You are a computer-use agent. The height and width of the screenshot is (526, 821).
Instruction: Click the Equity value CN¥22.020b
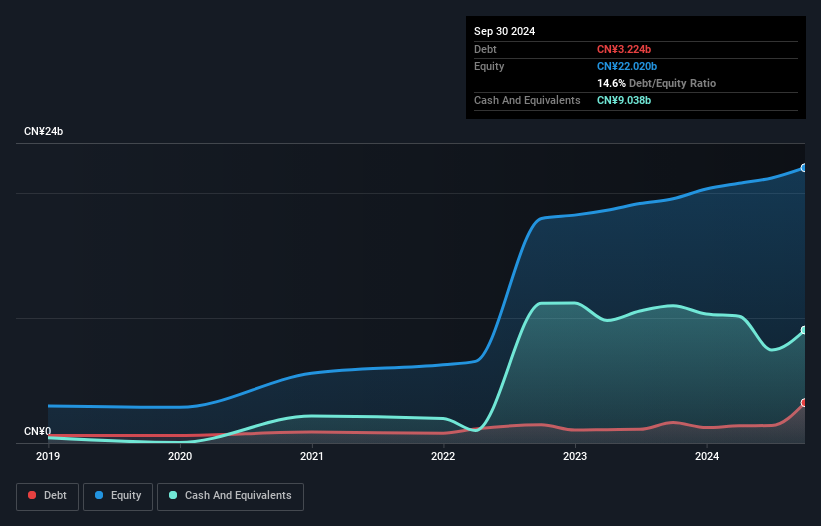tap(627, 66)
